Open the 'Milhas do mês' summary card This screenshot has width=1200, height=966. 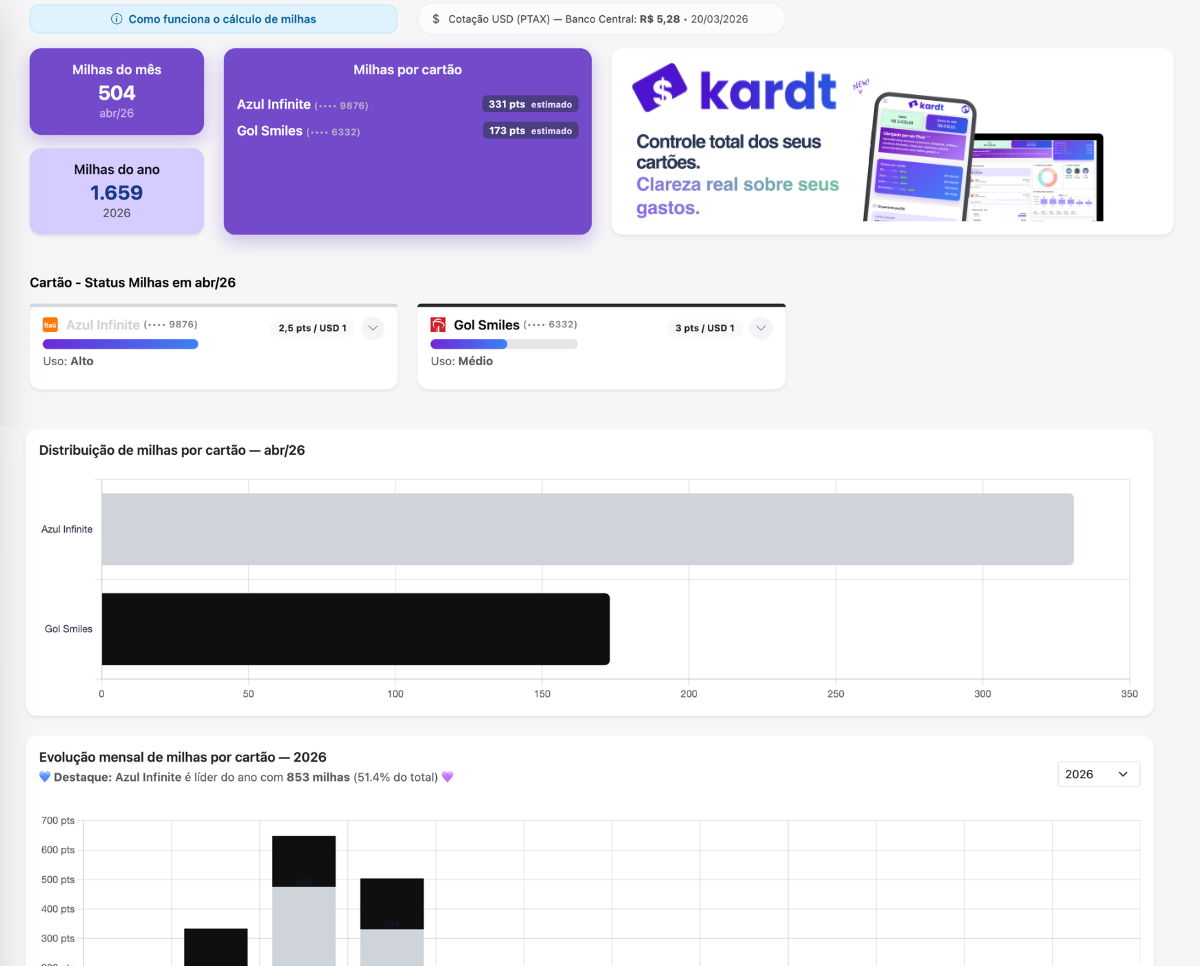point(117,92)
